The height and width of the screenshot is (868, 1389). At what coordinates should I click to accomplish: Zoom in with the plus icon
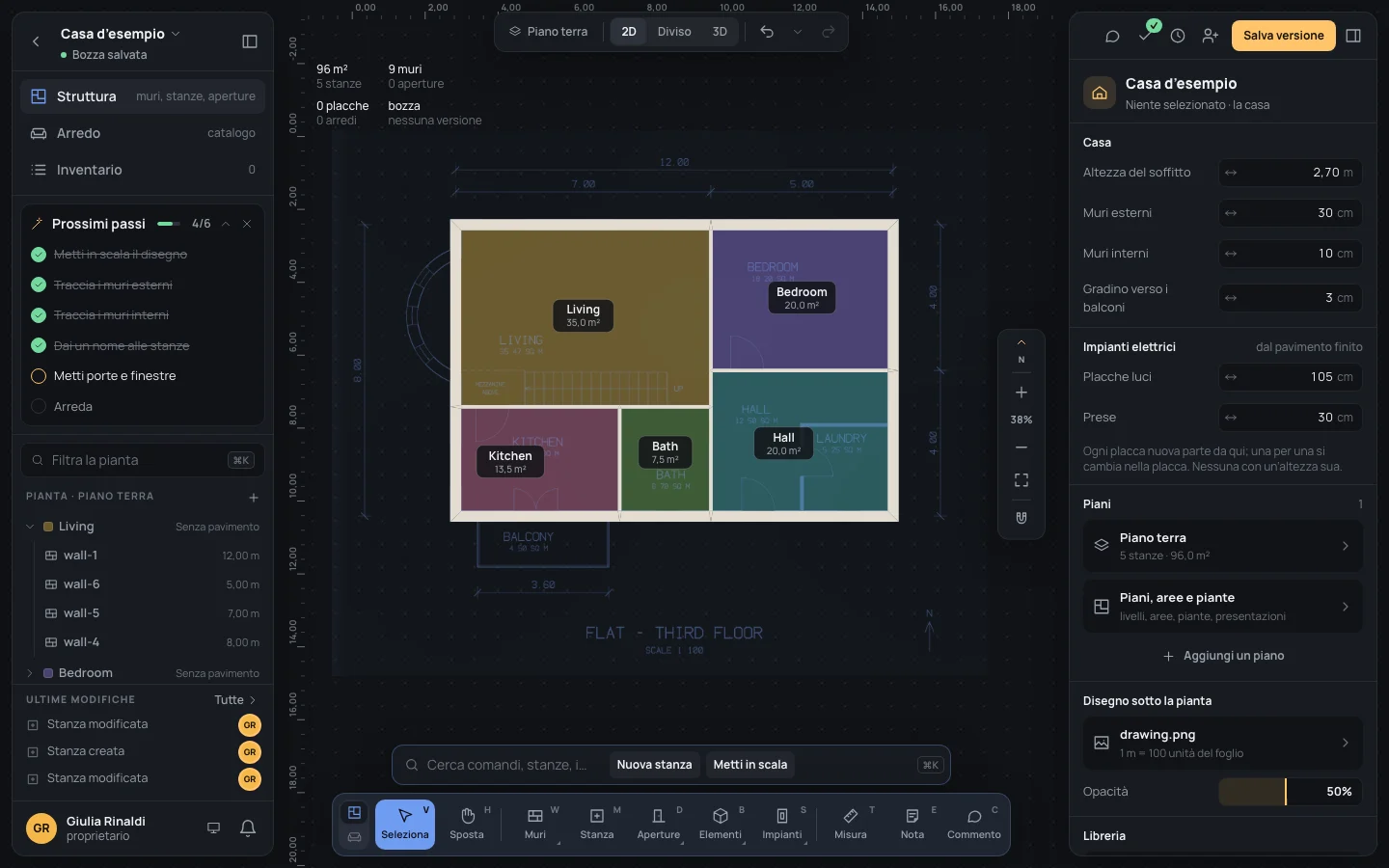(1021, 393)
